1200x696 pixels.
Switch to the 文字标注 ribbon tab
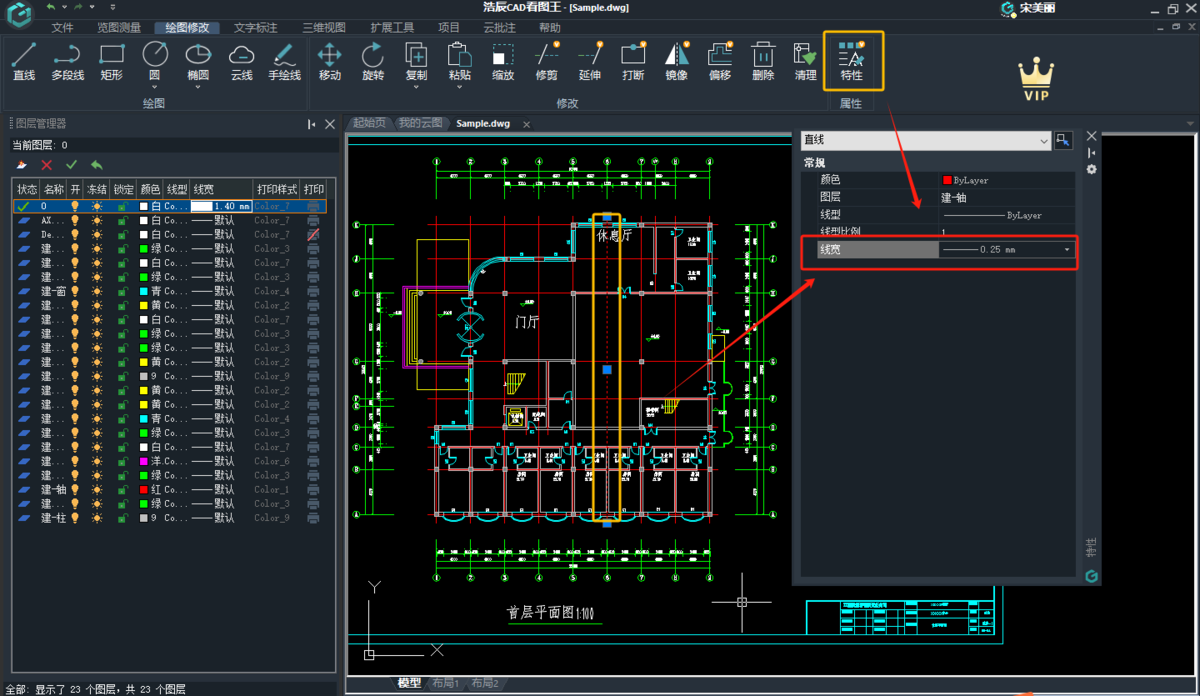(256, 28)
